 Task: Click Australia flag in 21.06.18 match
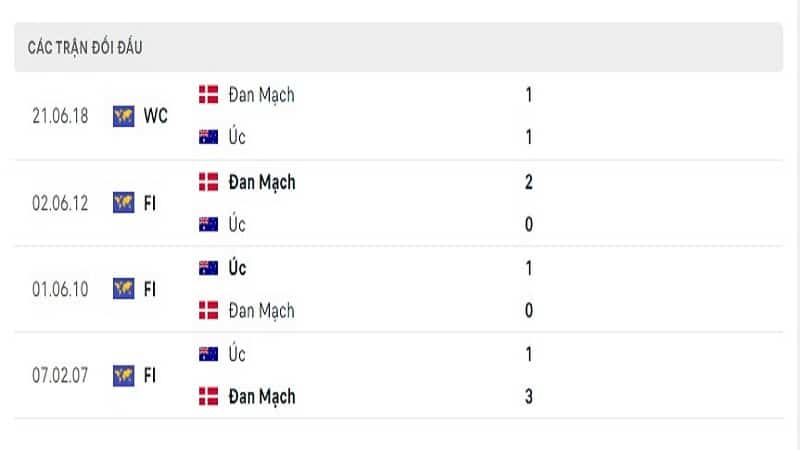click(x=208, y=137)
